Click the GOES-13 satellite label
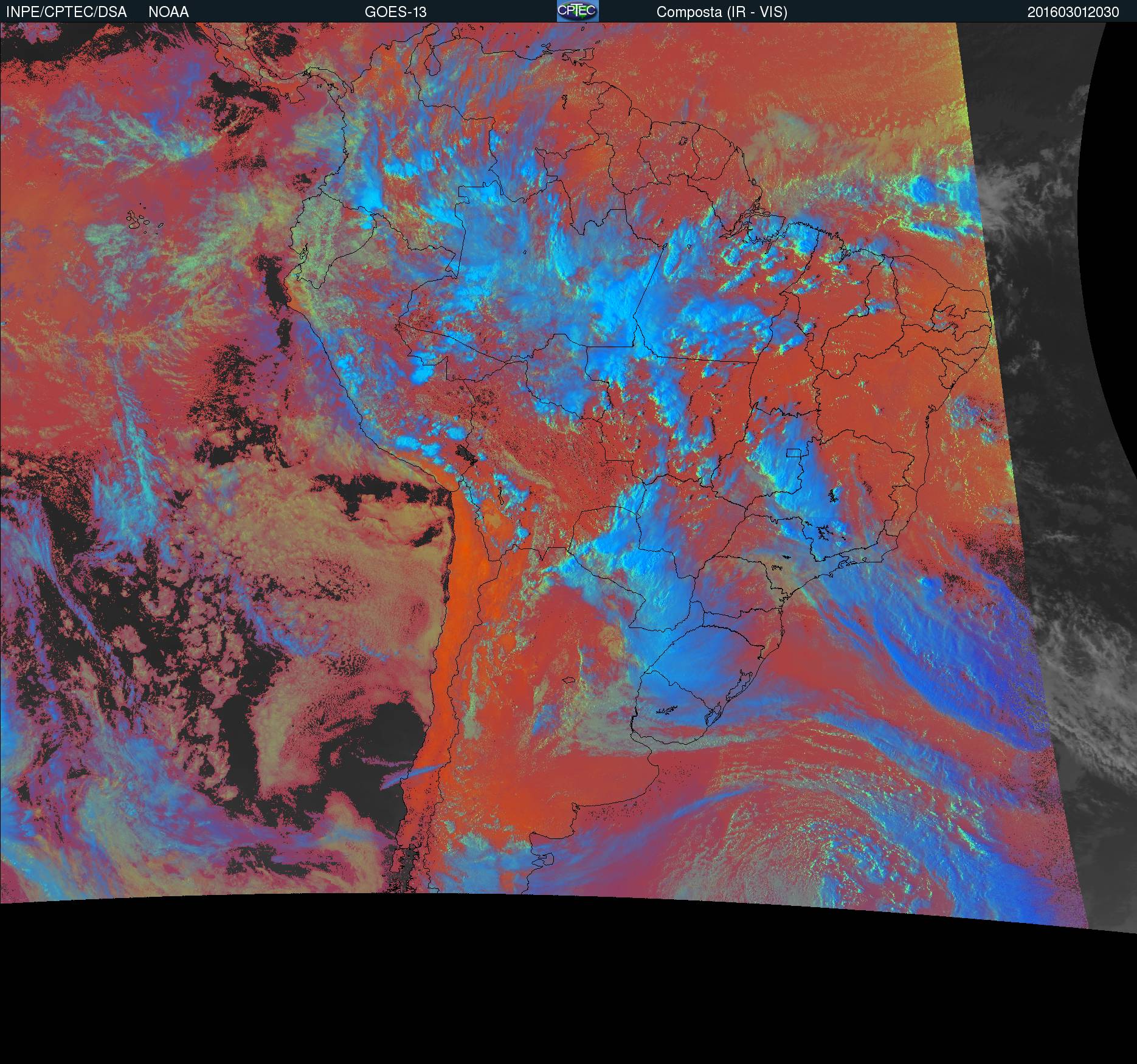The height and width of the screenshot is (1064, 1137). [395, 12]
